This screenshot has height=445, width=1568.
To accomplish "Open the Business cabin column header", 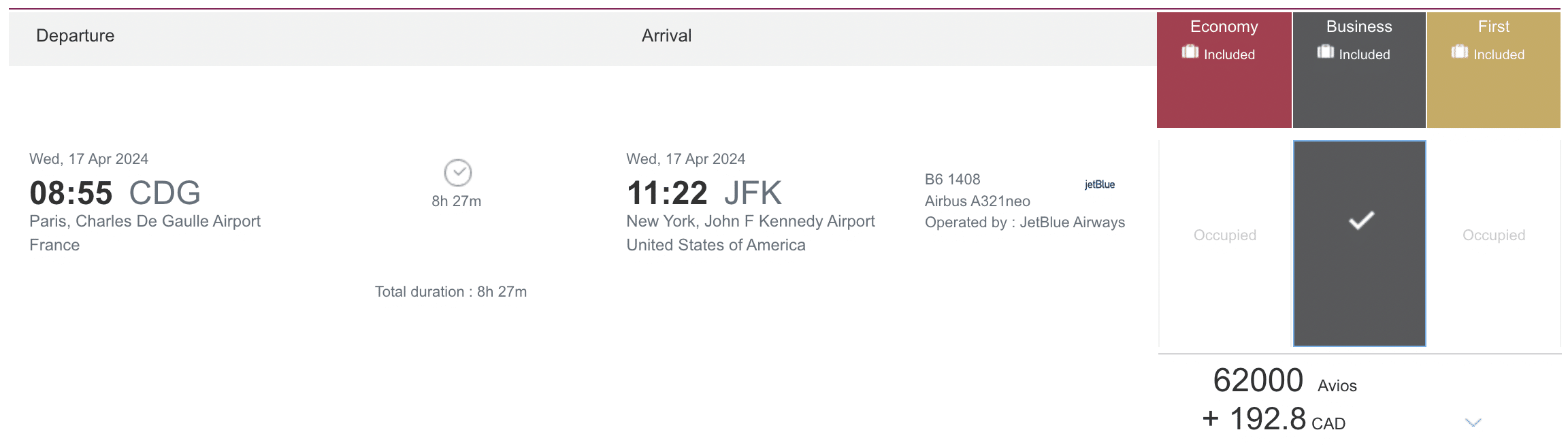I will [x=1358, y=27].
